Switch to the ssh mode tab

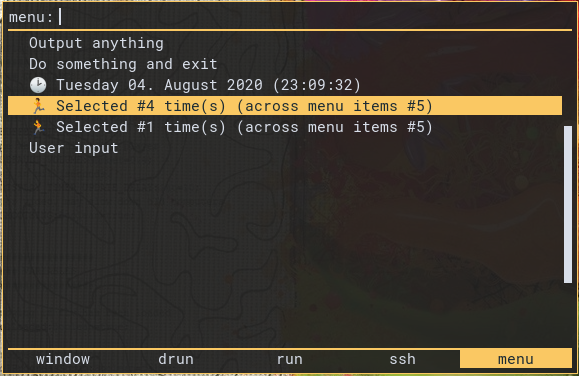pyautogui.click(x=402, y=359)
